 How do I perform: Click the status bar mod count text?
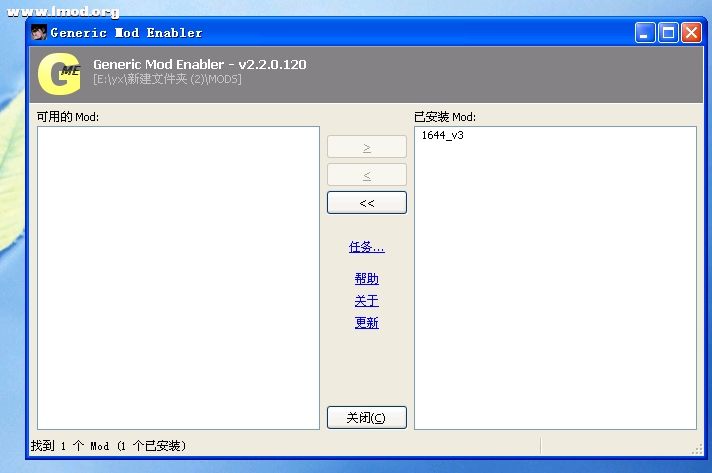coord(109,446)
